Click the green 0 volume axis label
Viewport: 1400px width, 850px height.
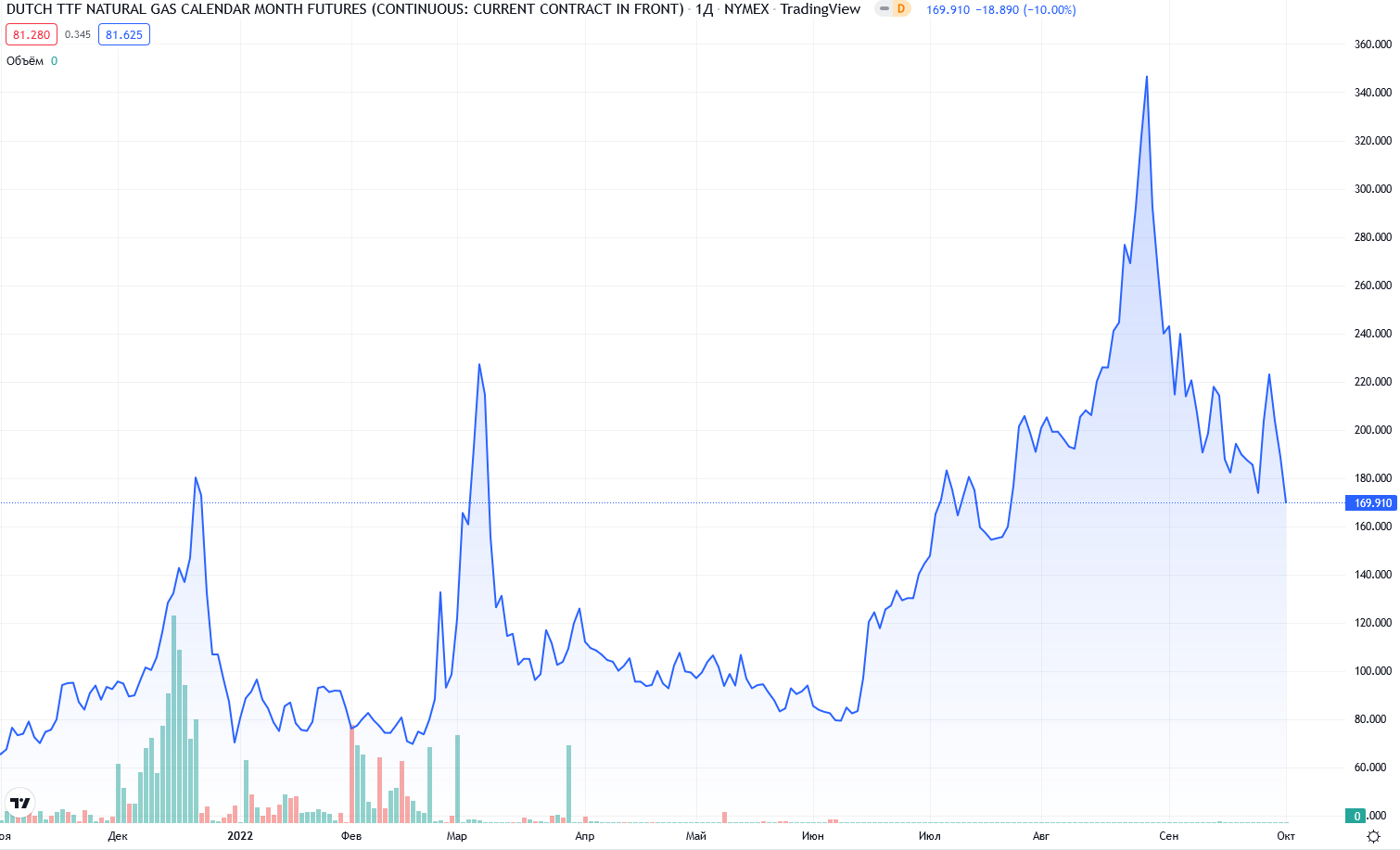[x=1358, y=816]
